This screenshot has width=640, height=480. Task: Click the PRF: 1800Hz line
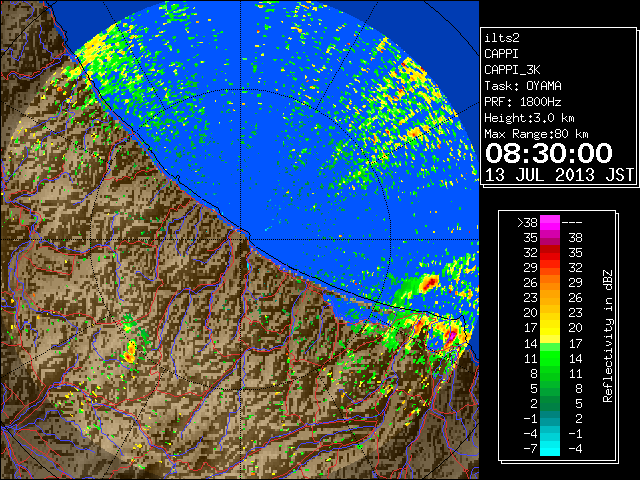click(x=522, y=102)
